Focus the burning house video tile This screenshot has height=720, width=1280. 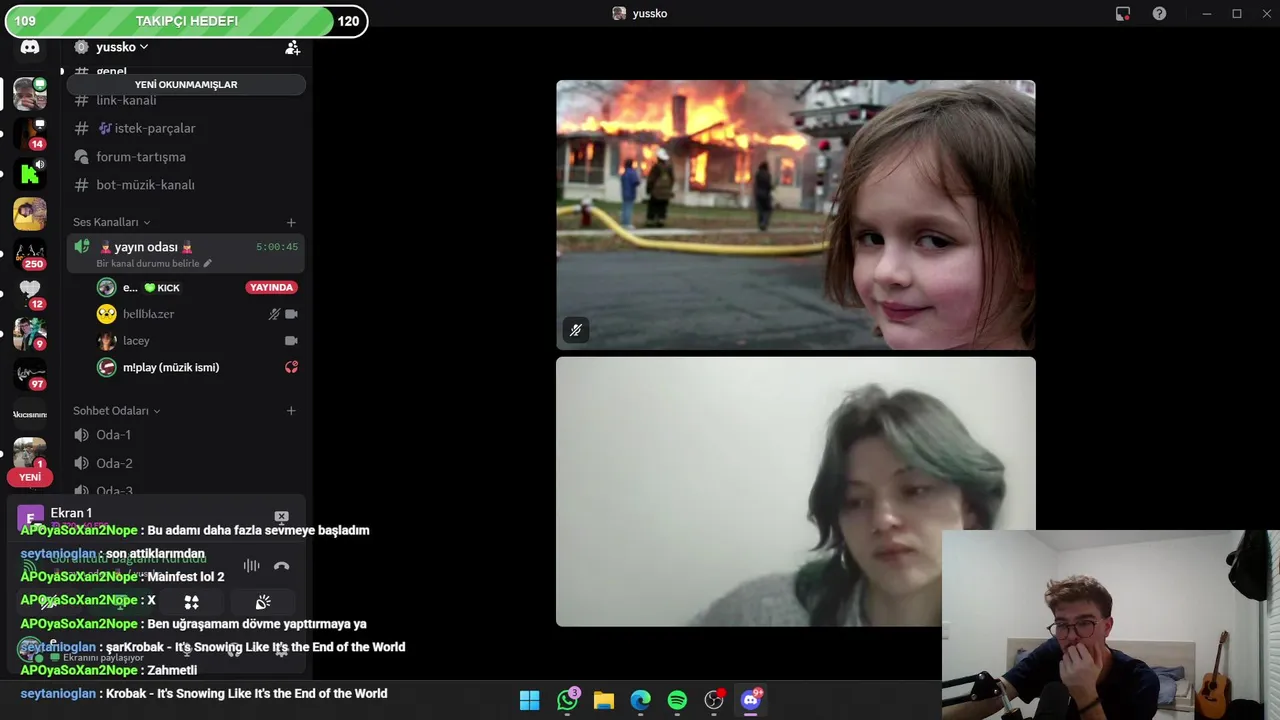pos(796,215)
